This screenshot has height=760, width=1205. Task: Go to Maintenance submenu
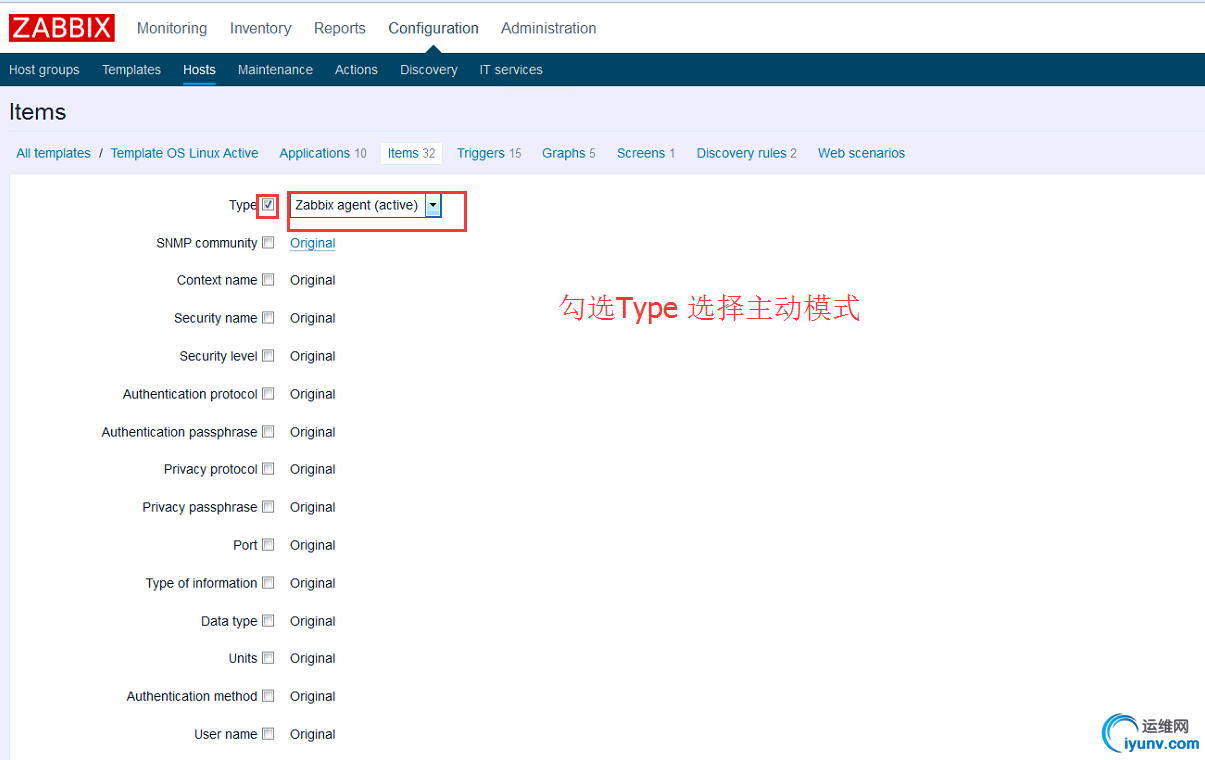[x=275, y=70]
